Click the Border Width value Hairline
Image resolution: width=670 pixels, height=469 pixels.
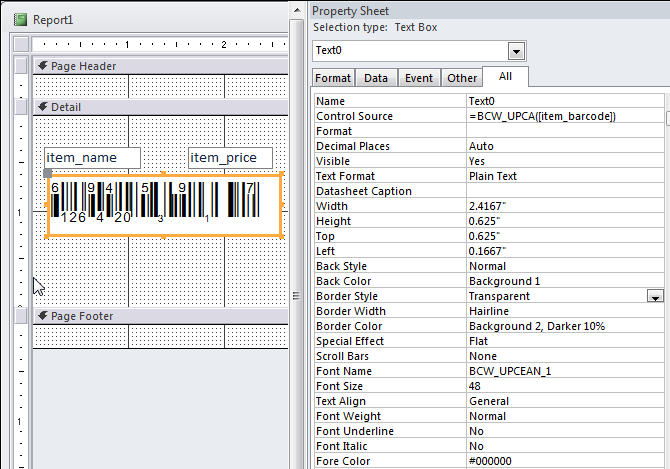coord(565,311)
